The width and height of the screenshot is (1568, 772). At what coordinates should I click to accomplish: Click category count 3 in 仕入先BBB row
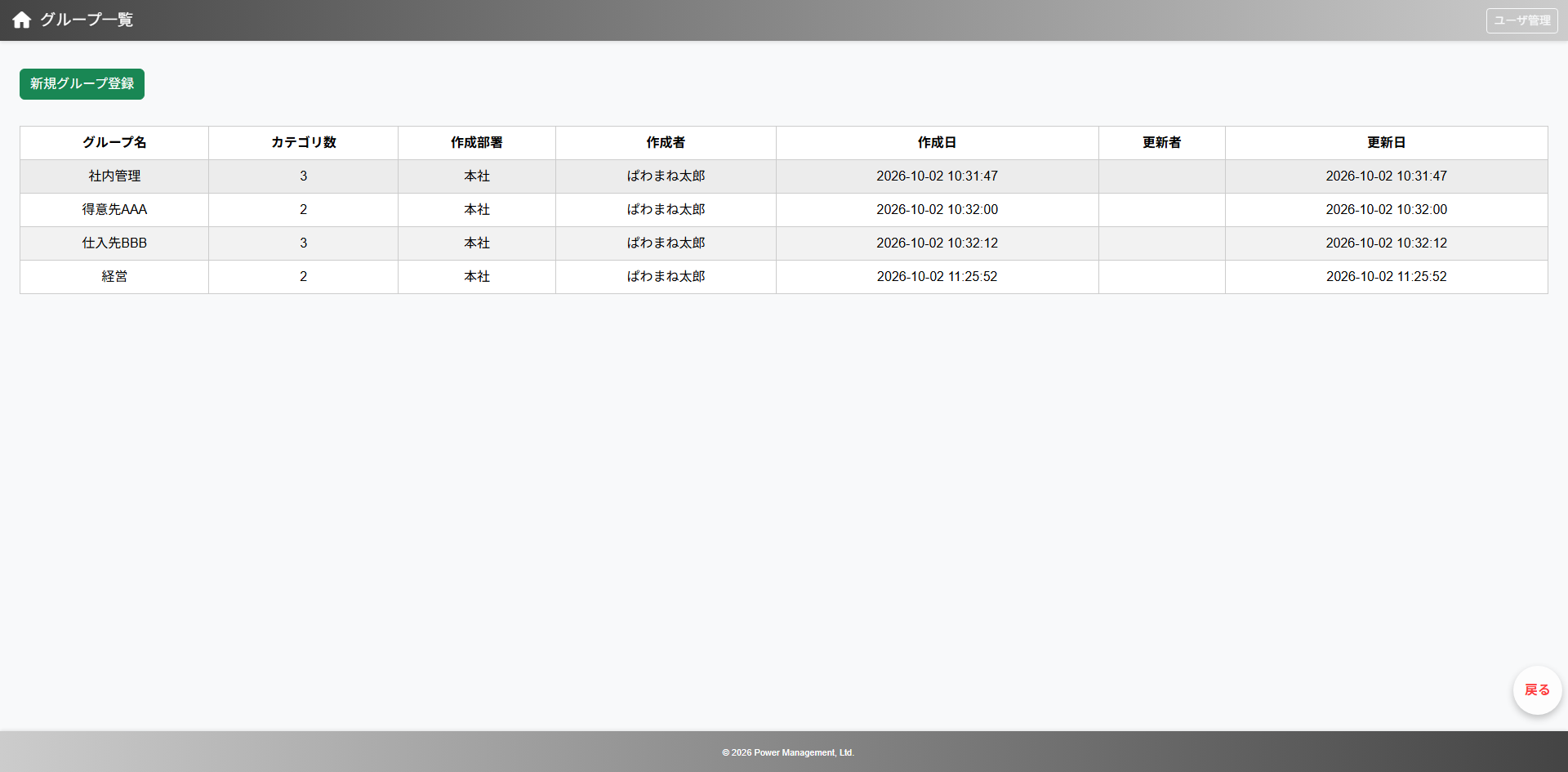coord(304,243)
